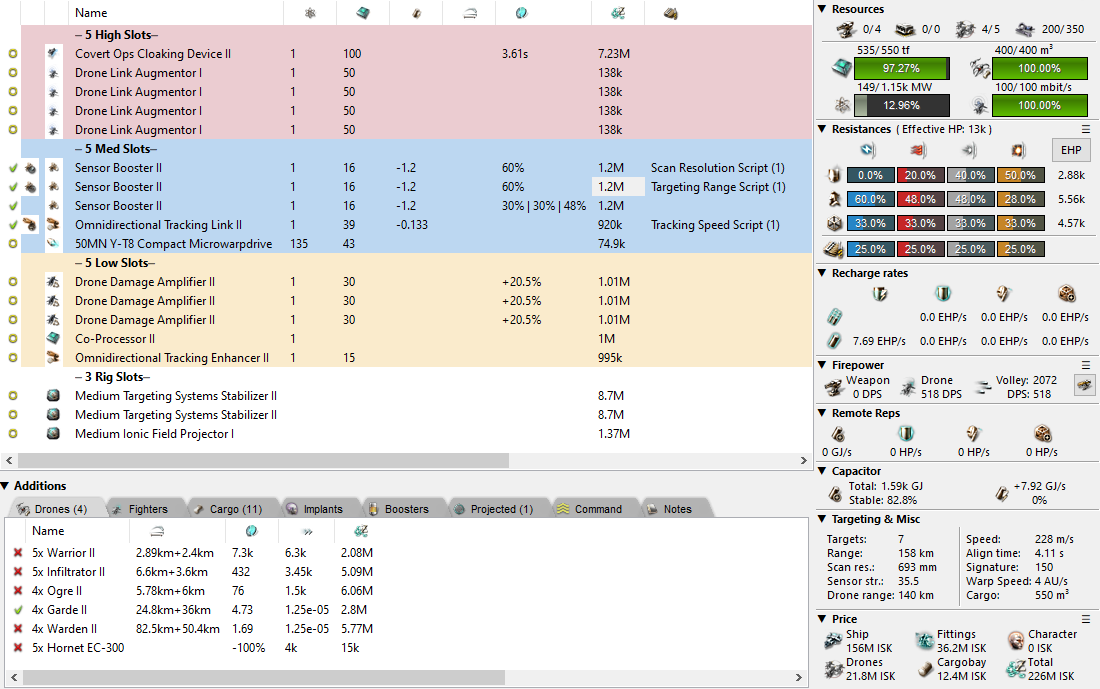
Task: Click the Scan Resolution Script charge icon
Action: point(31,168)
